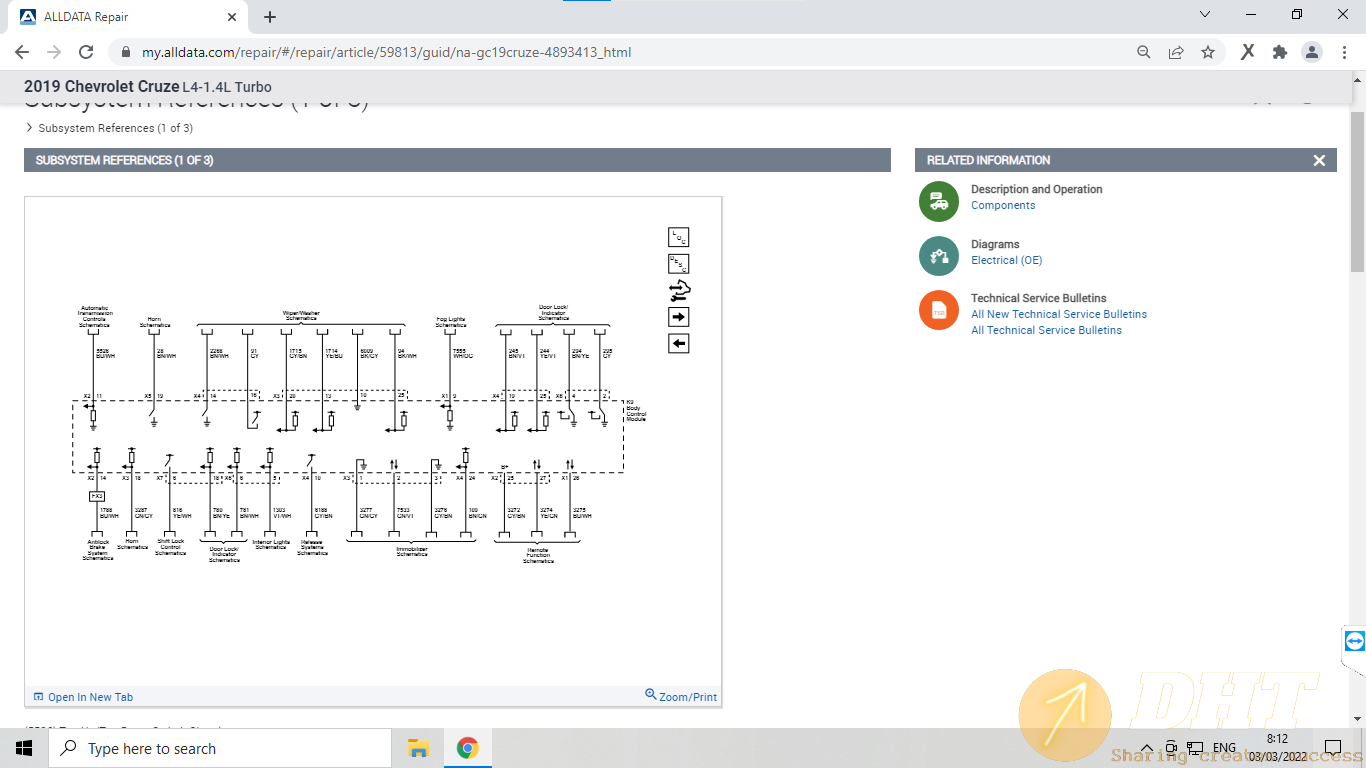The height and width of the screenshot is (768, 1366).
Task: Click the site lock icon in address bar
Action: pos(124,52)
